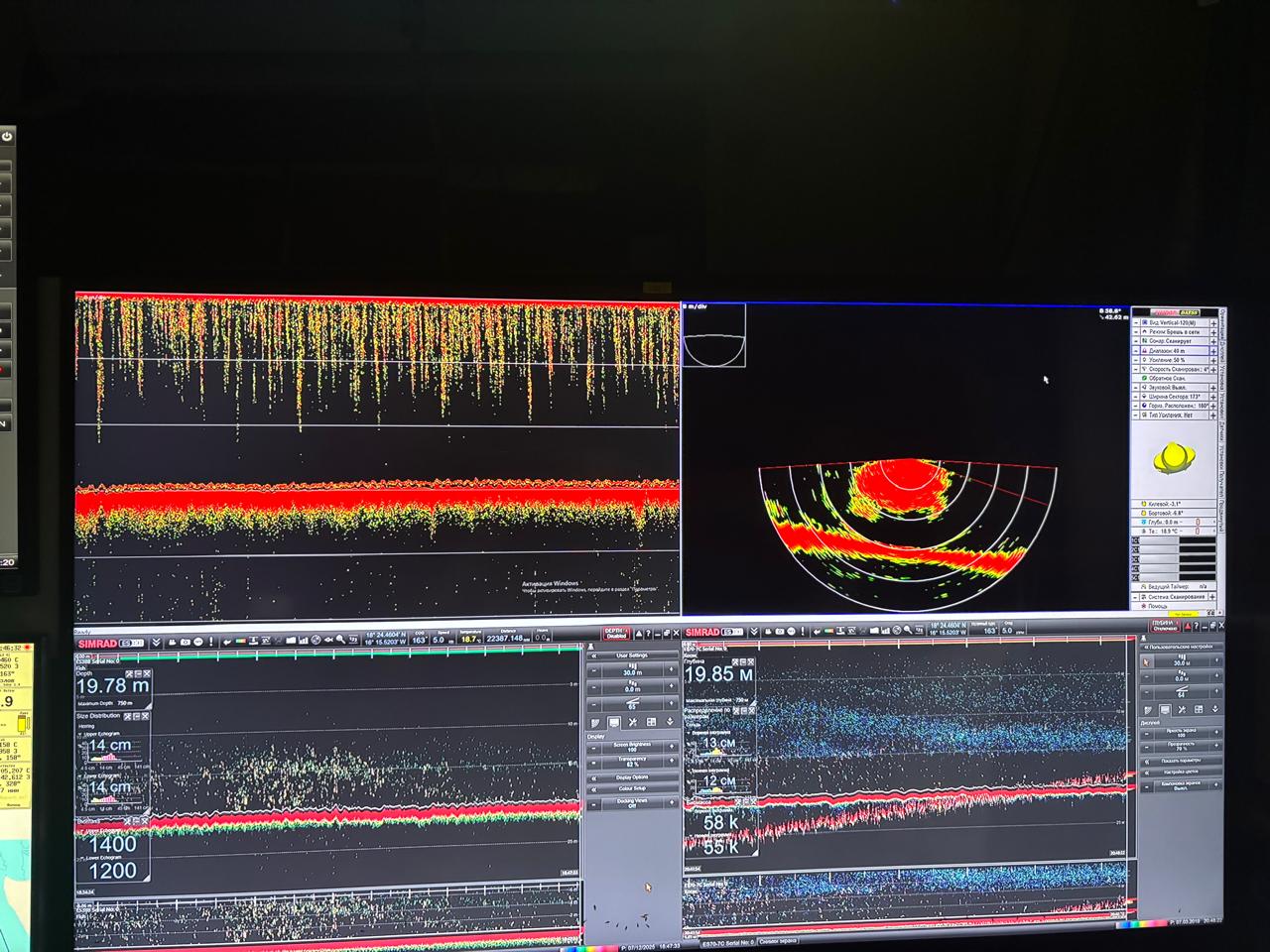Screen dimensions: 1270x952
Task: Click the camera screenshot icon in left Simrad toolbar
Action: pos(186,643)
